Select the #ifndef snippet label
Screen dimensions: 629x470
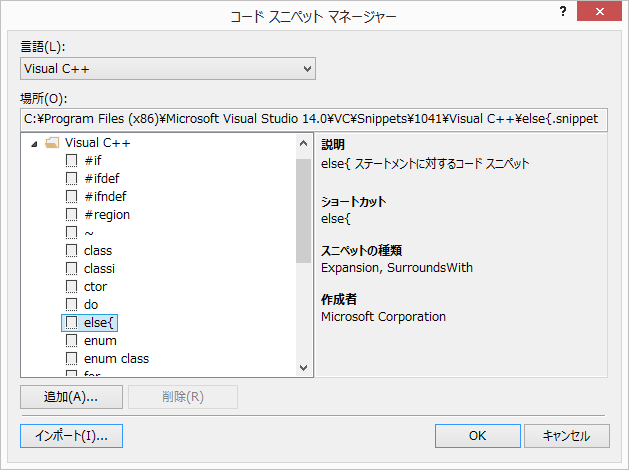coord(105,197)
